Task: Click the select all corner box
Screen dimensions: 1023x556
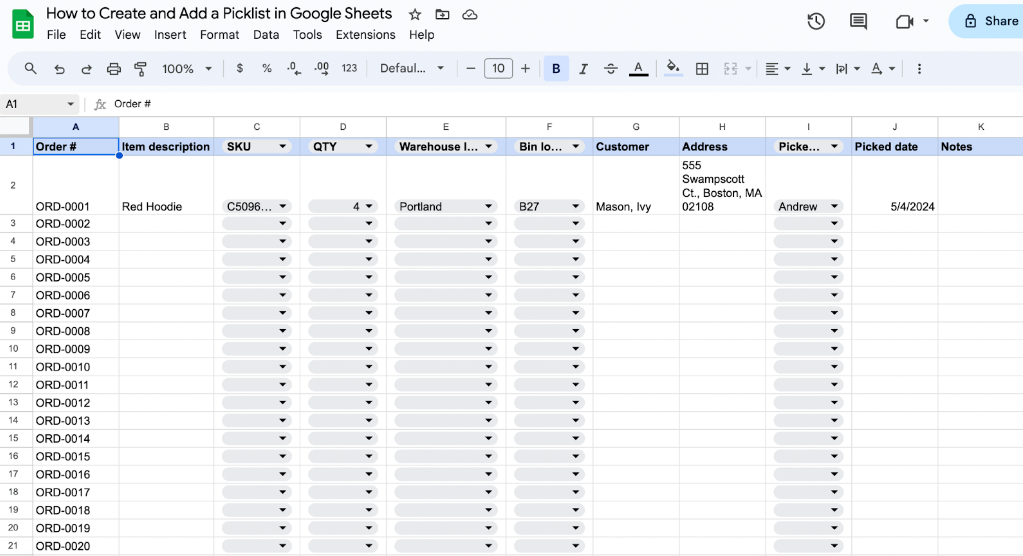Action: tap(15, 127)
